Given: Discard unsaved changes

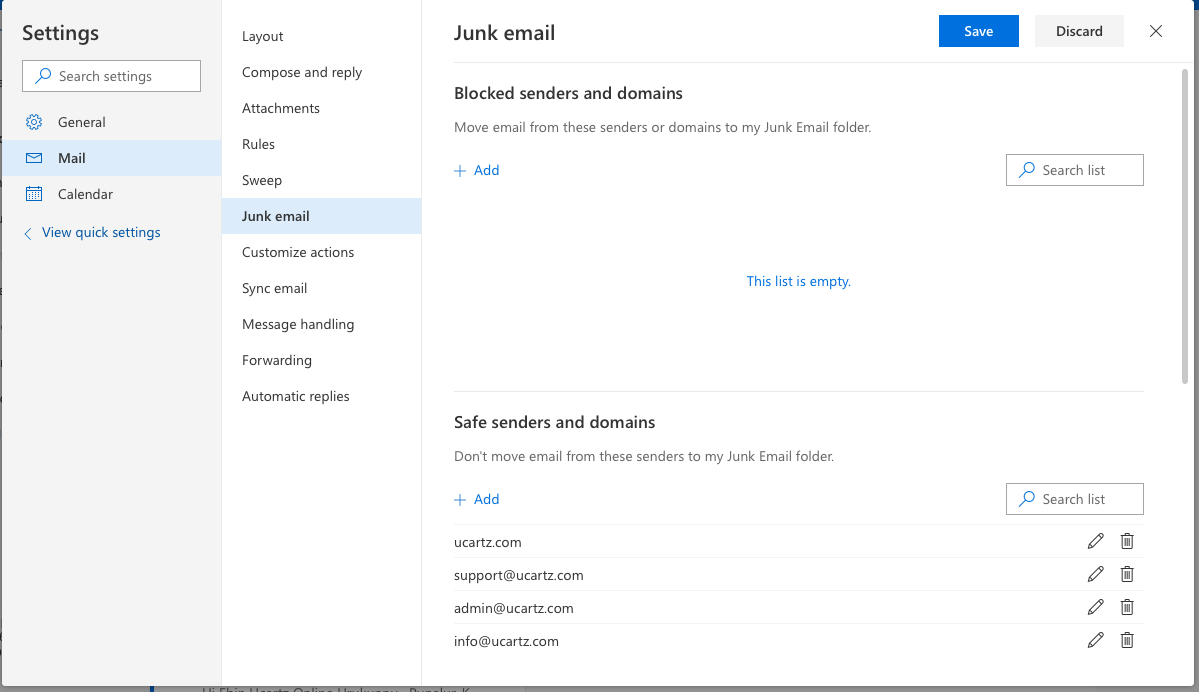Looking at the screenshot, I should pos(1078,31).
